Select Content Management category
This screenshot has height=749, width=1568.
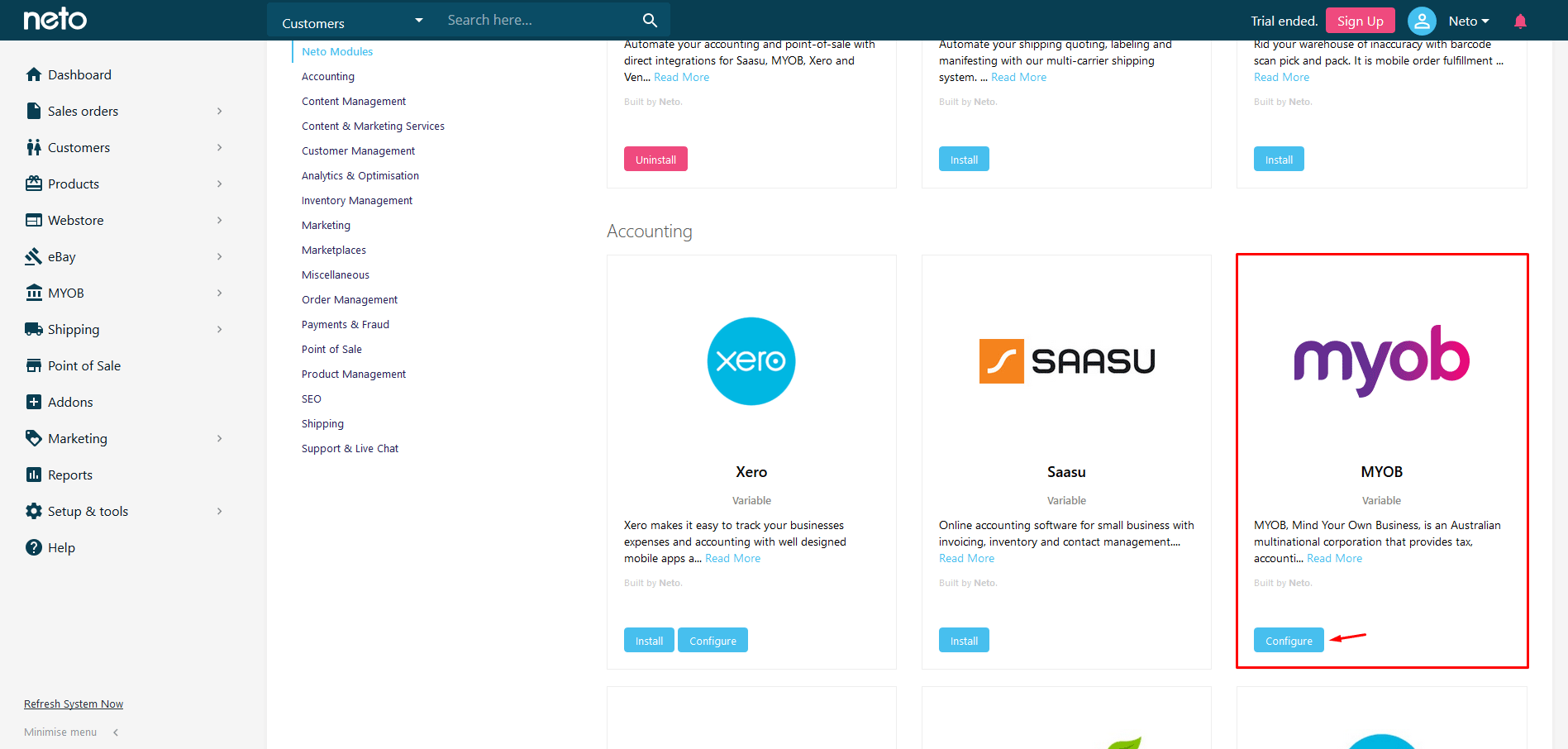pos(354,101)
